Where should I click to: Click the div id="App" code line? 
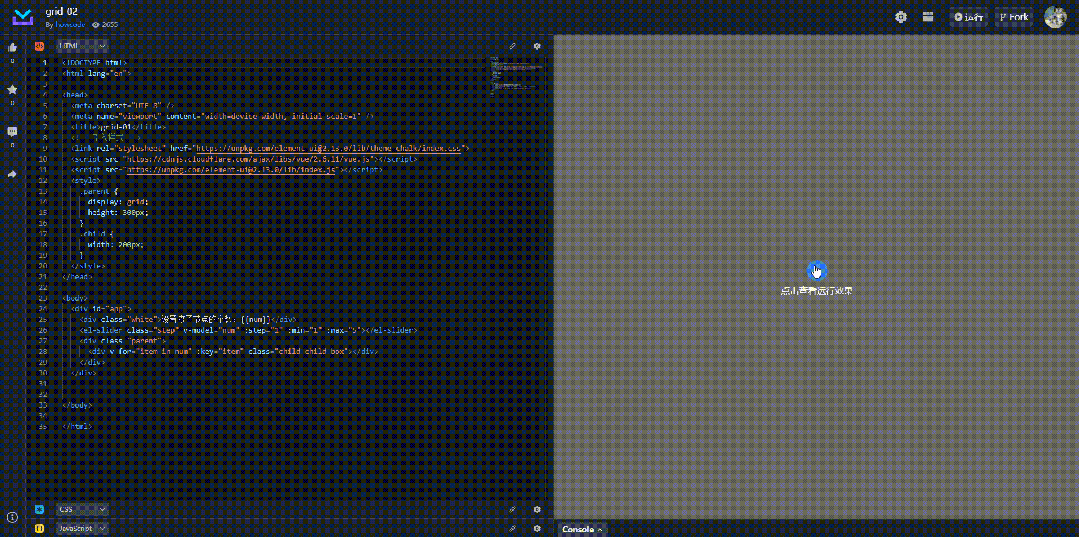[x=101, y=309]
